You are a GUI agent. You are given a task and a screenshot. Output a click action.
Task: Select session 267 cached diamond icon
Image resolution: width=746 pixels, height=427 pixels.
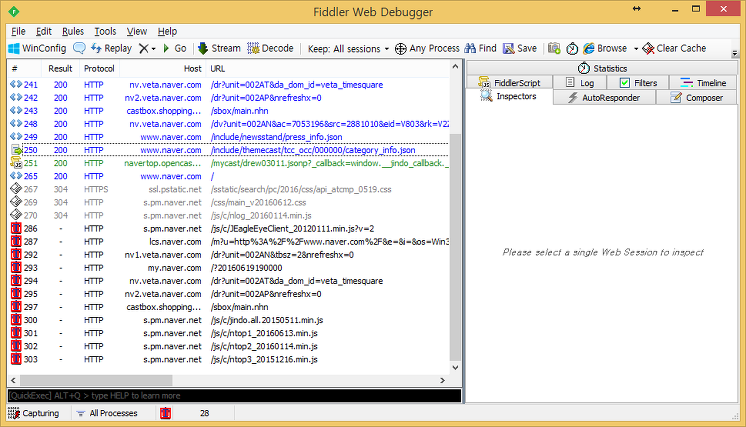tap(16, 189)
